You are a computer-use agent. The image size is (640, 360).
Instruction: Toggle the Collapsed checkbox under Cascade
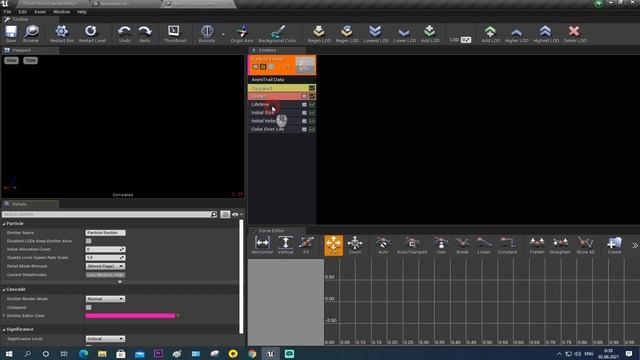(x=89, y=307)
